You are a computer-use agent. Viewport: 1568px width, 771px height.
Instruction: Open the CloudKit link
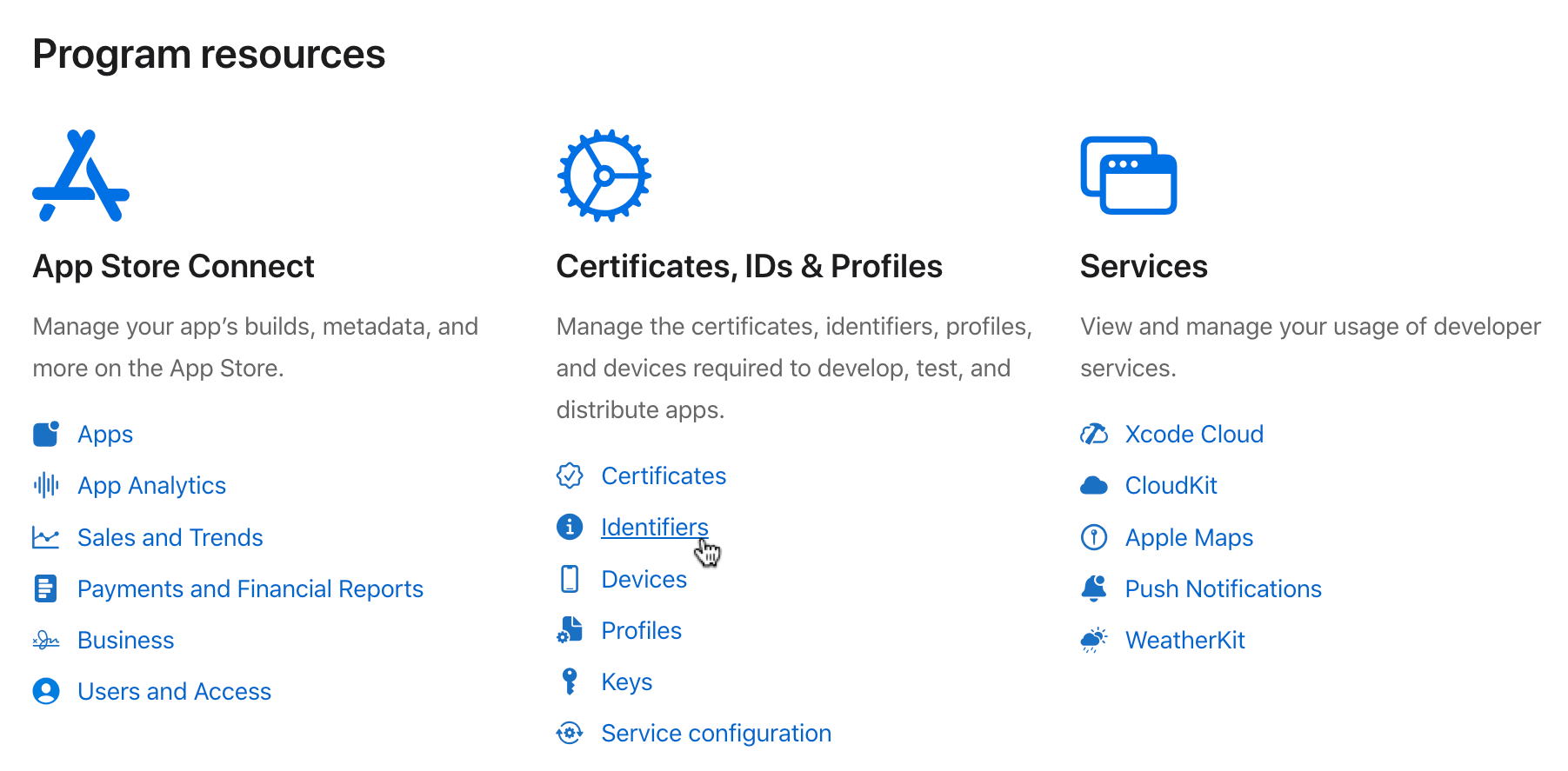coord(1171,485)
